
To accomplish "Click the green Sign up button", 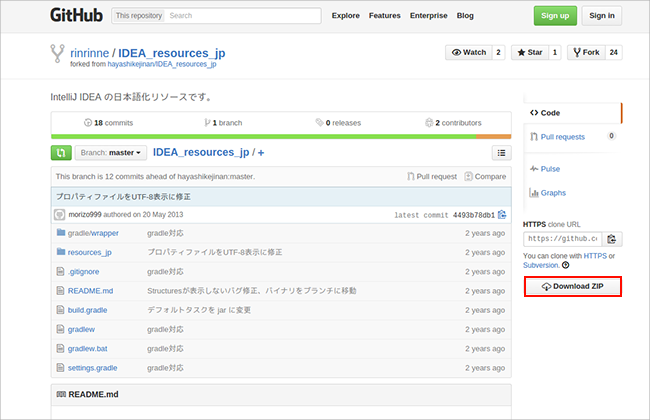I will [555, 16].
